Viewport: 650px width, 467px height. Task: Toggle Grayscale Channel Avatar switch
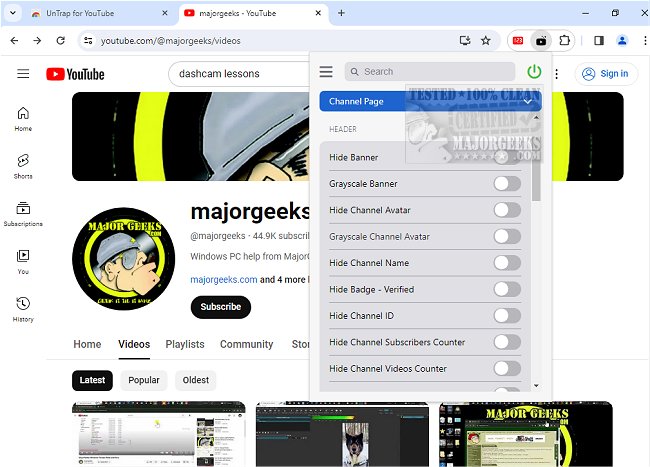[507, 237]
